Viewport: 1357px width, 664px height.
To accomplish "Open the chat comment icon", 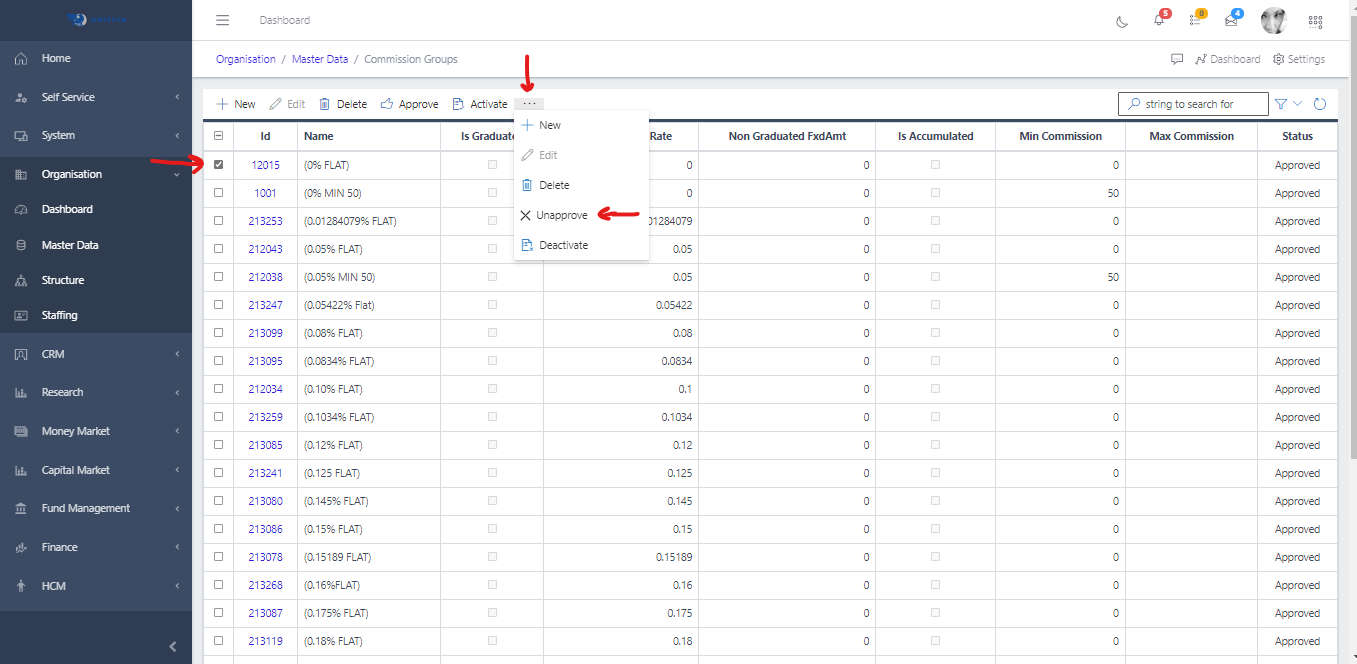I will coord(1177,59).
